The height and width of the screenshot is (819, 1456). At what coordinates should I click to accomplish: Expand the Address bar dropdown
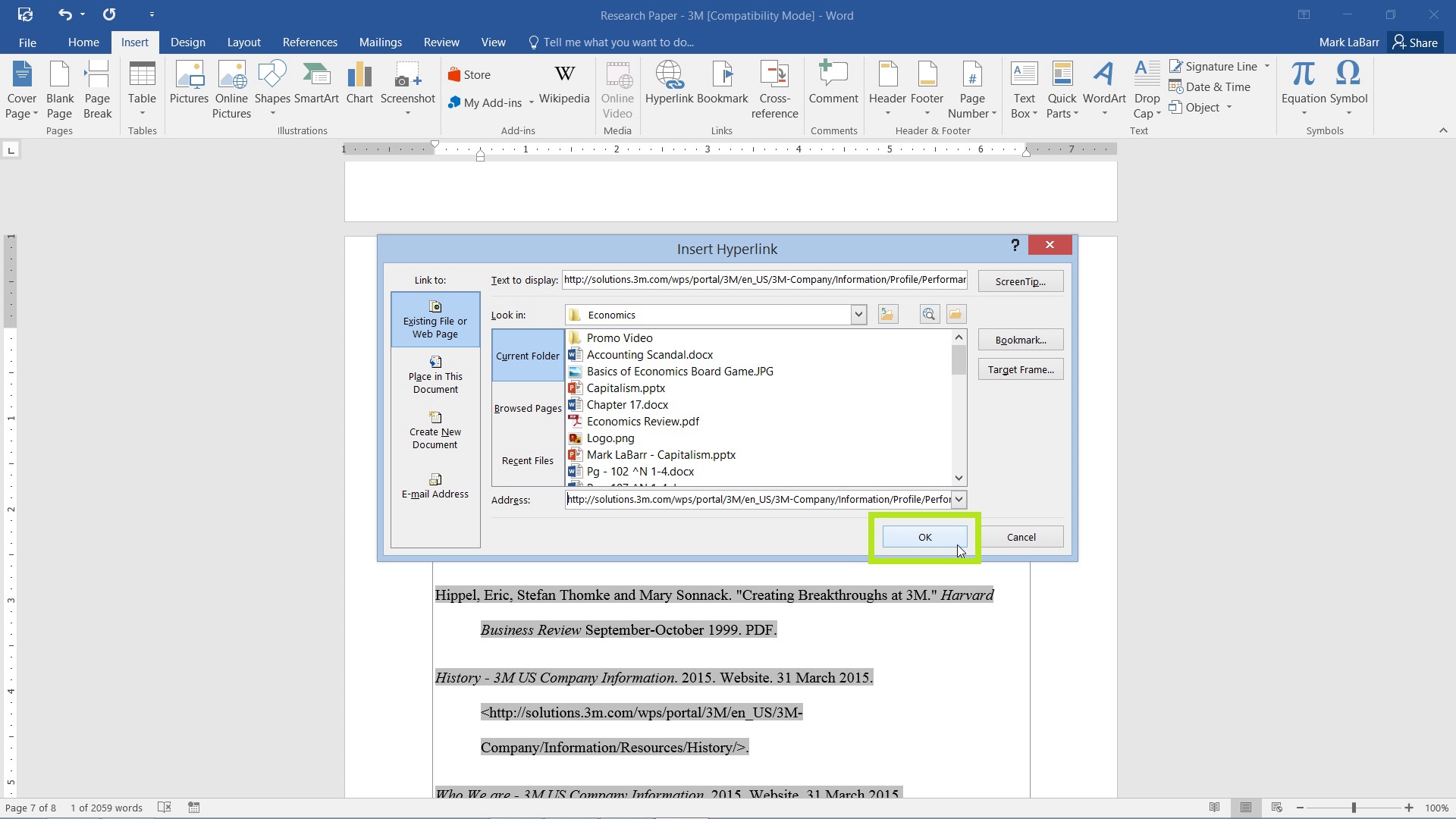pyautogui.click(x=958, y=499)
